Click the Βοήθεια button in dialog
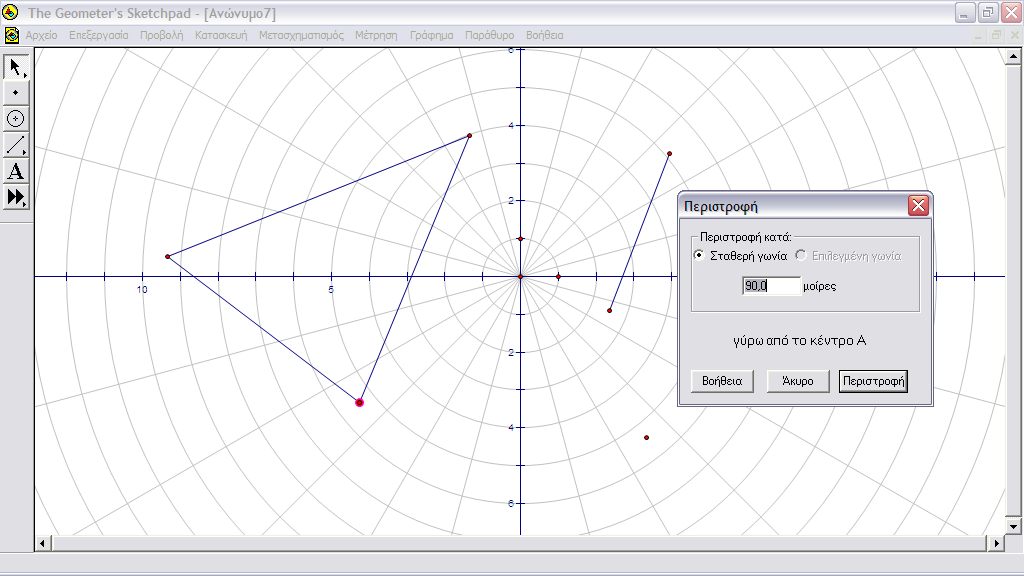Viewport: 1024px width, 576px height. tap(722, 381)
